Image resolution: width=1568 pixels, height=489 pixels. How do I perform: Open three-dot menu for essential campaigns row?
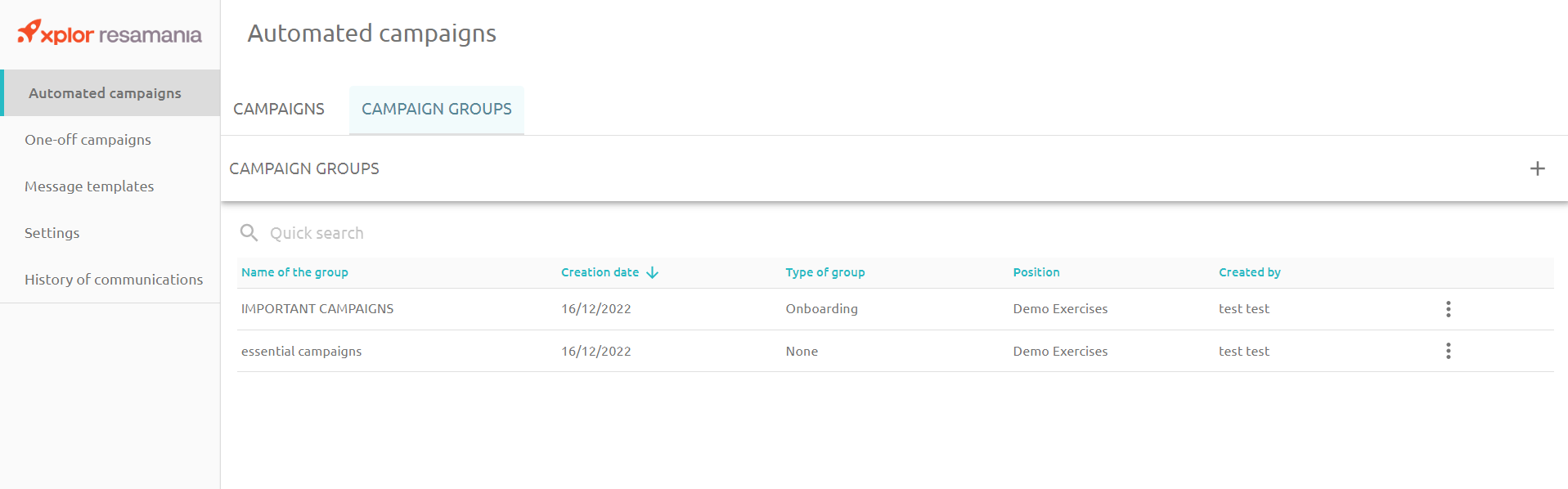coord(1448,351)
